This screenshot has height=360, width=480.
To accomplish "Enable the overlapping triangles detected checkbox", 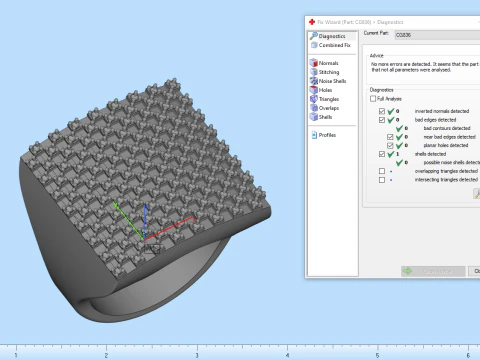I will [x=382, y=171].
